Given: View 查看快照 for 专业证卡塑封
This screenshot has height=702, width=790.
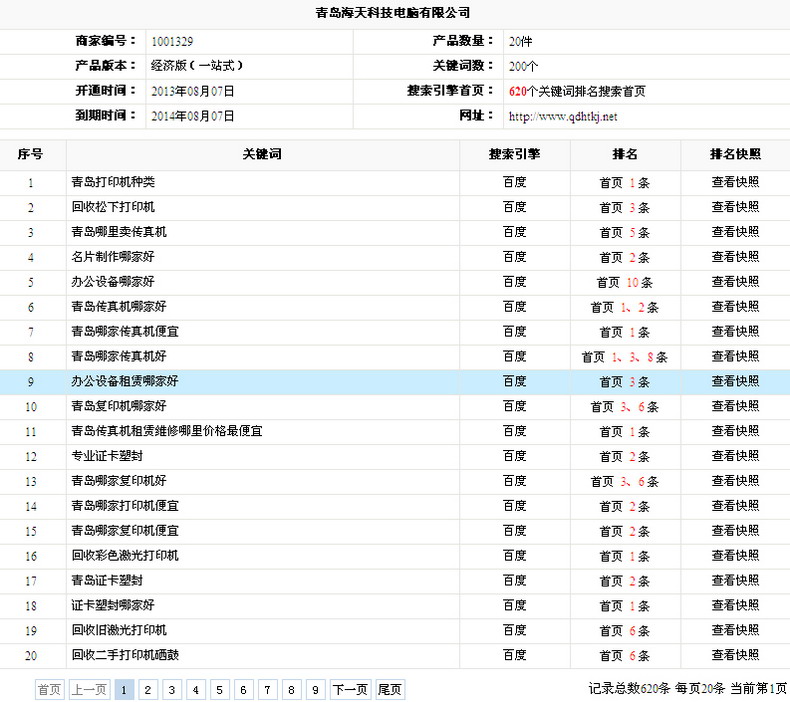Looking at the screenshot, I should pos(735,456).
